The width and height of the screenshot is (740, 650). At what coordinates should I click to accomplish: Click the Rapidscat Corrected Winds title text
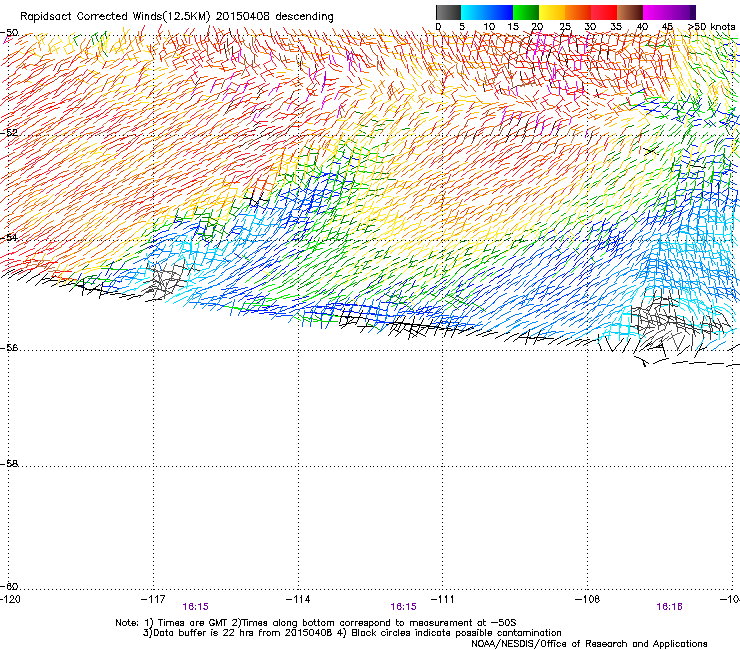coord(177,17)
